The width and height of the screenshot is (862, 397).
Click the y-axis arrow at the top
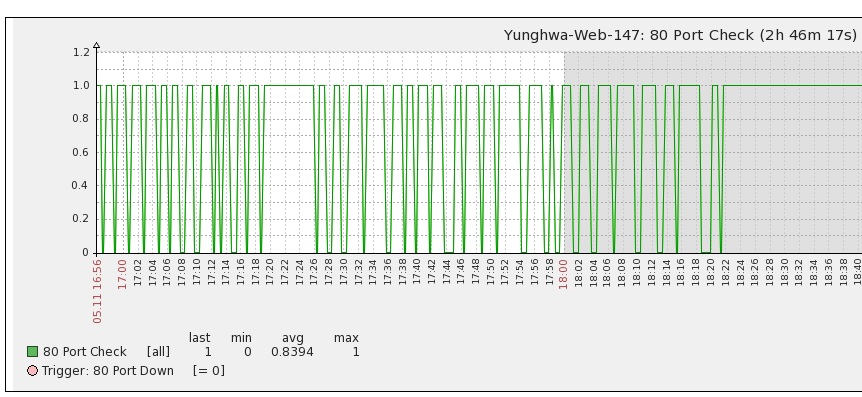click(x=97, y=45)
